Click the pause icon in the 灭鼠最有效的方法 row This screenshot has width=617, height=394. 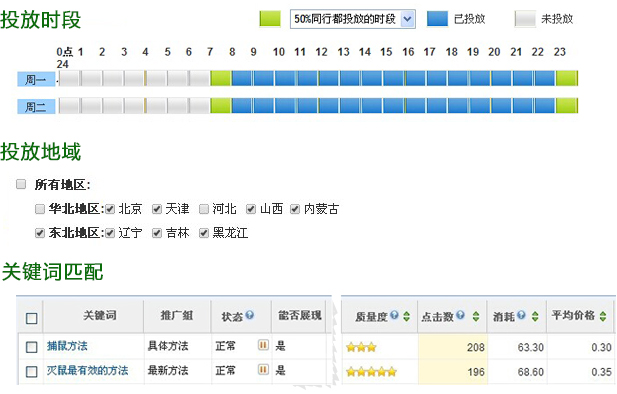(x=263, y=370)
